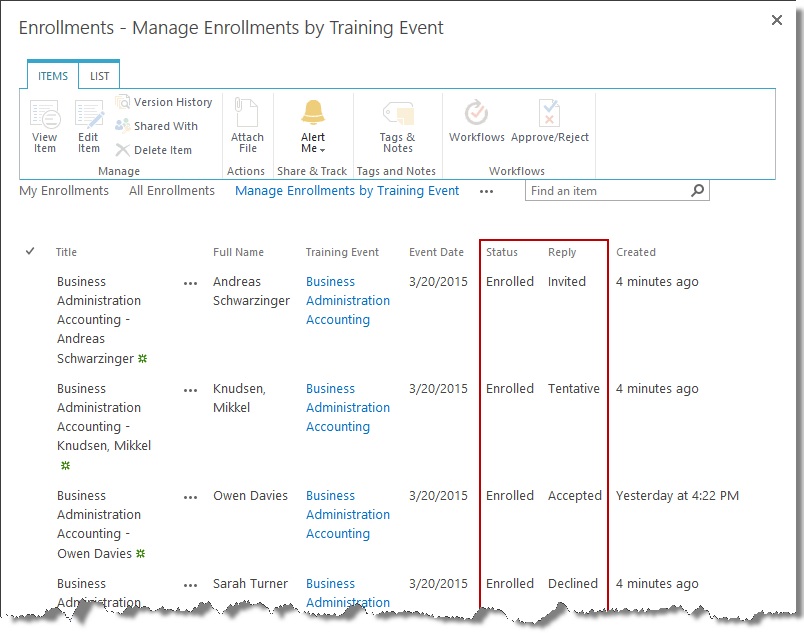Click the View Item icon
This screenshot has width=804, height=633.
(x=45, y=116)
